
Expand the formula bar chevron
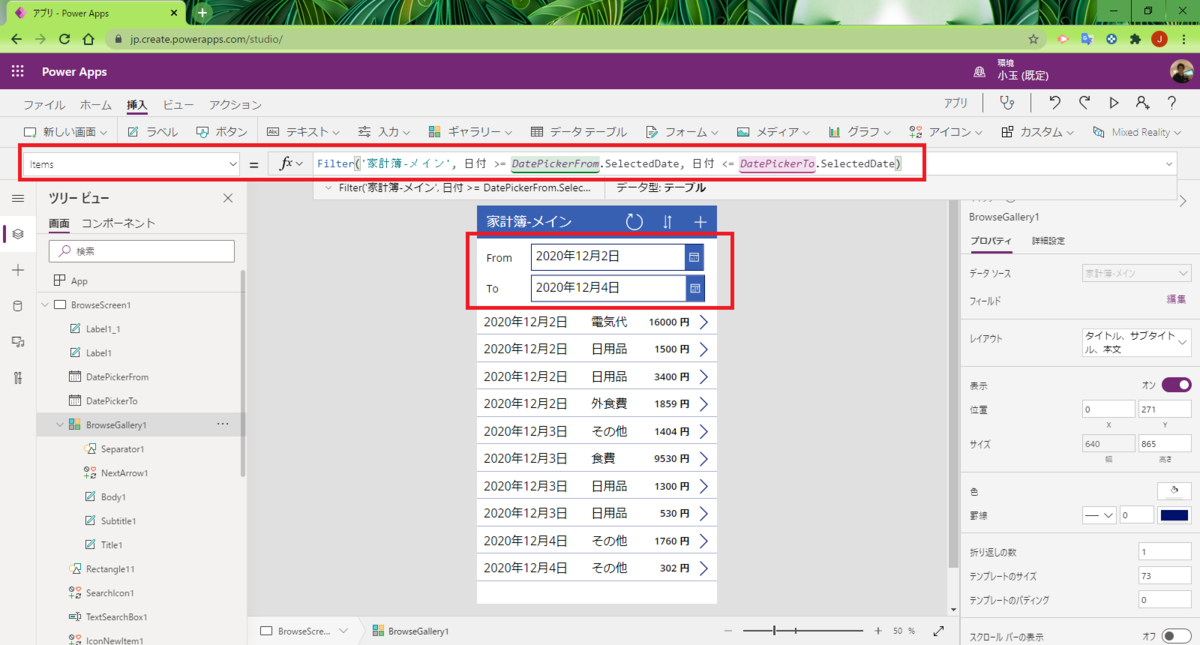click(1170, 164)
